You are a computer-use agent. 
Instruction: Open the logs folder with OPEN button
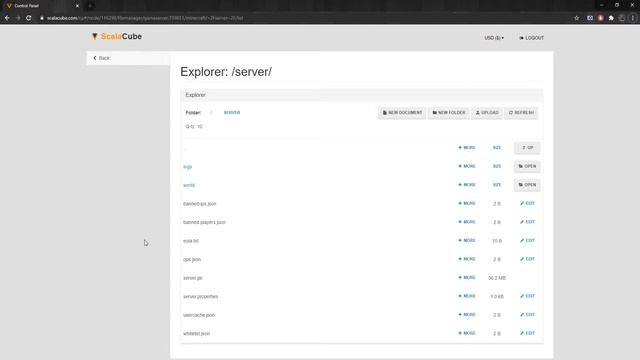tap(527, 166)
